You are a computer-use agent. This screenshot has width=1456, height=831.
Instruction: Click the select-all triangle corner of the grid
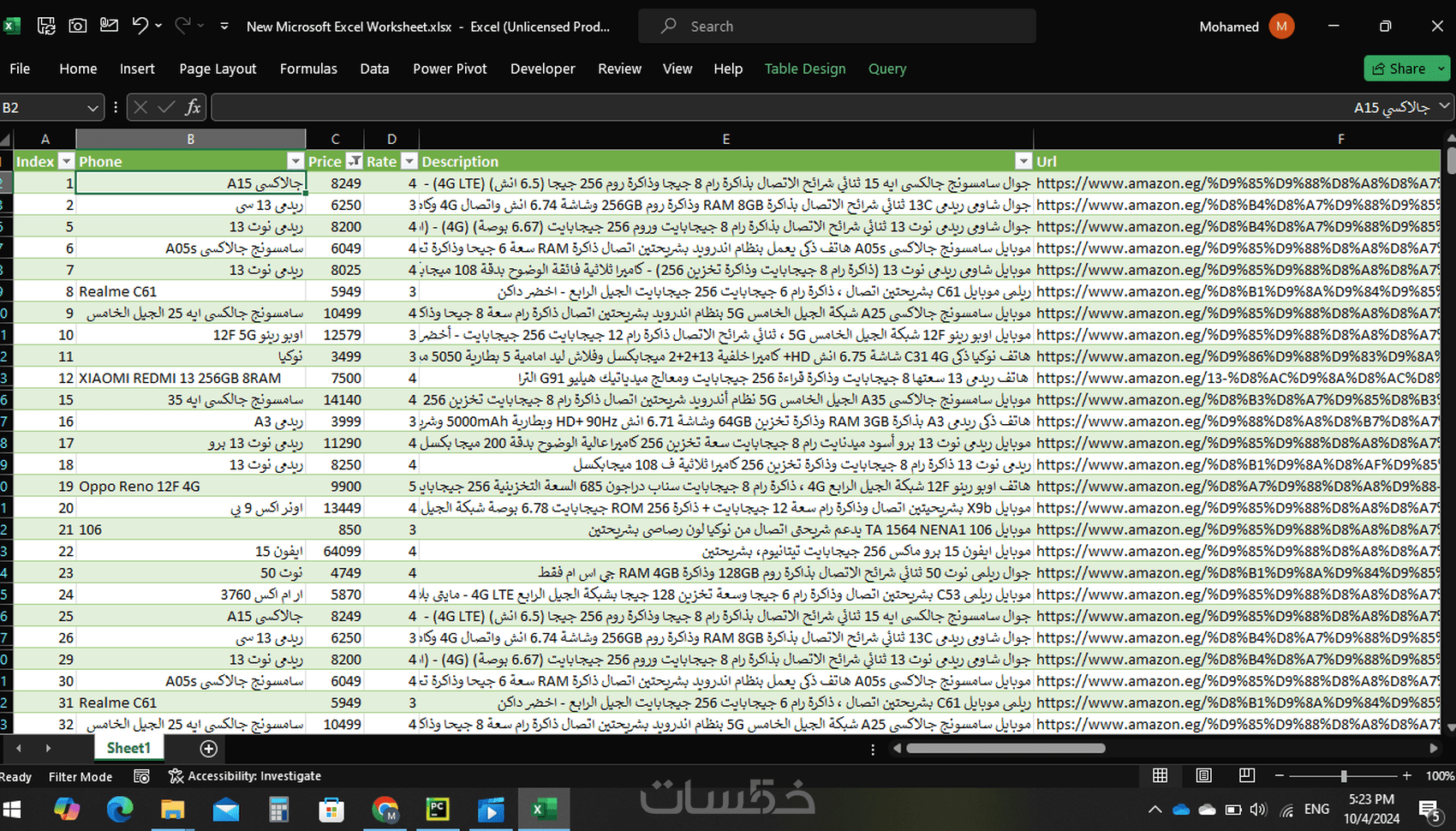pos(6,139)
